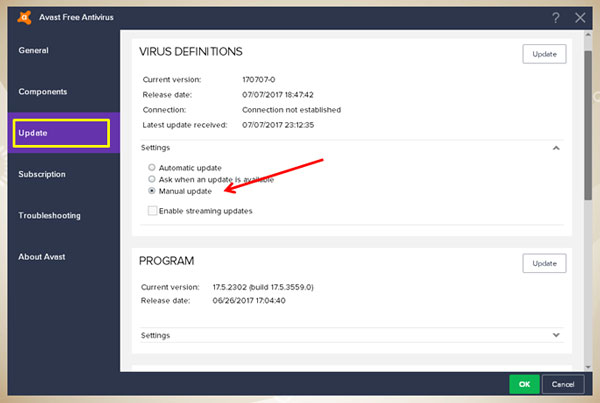Image resolution: width=600 pixels, height=403 pixels.
Task: Select Ask when an update is available
Action: (x=152, y=179)
